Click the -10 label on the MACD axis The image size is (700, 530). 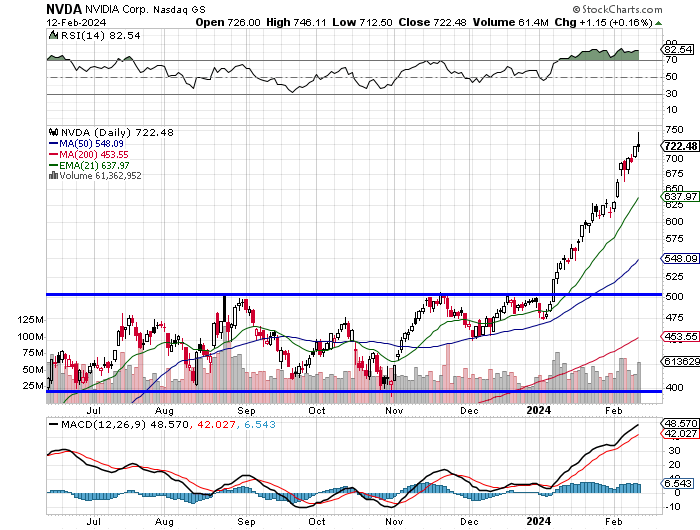[x=672, y=507]
